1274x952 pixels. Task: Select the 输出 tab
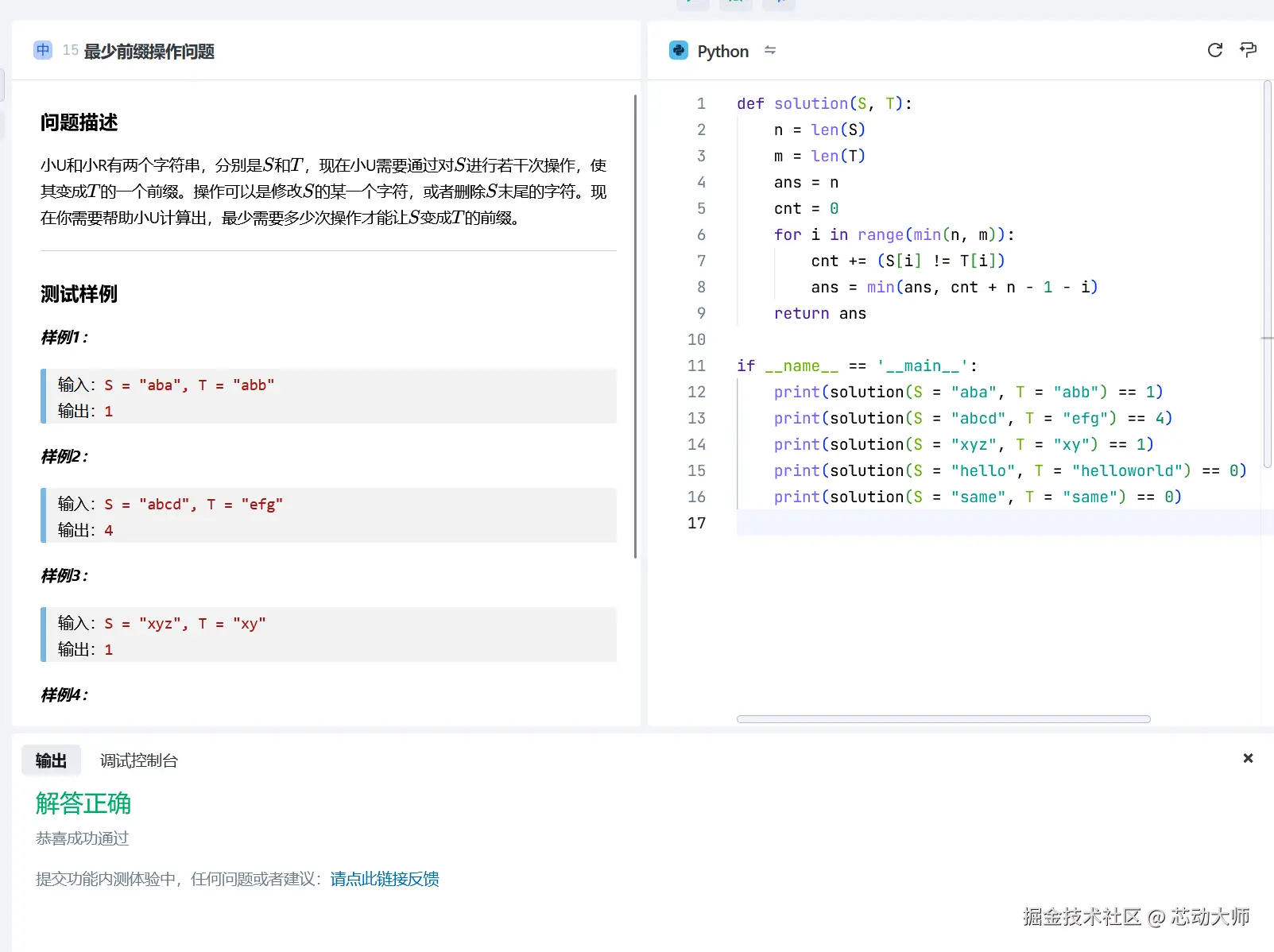pyautogui.click(x=50, y=760)
